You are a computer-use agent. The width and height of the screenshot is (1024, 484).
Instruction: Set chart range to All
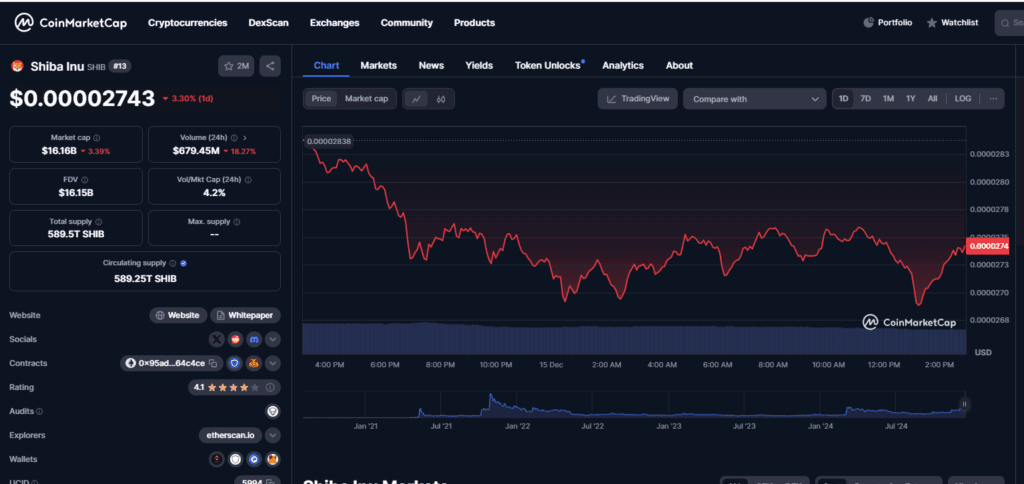933,99
